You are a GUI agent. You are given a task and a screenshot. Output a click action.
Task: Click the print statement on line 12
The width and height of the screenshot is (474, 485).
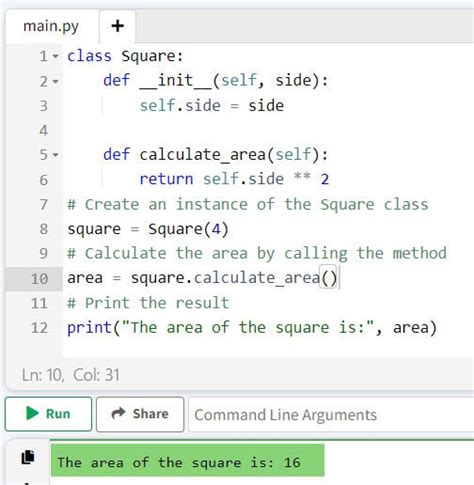click(x=252, y=328)
